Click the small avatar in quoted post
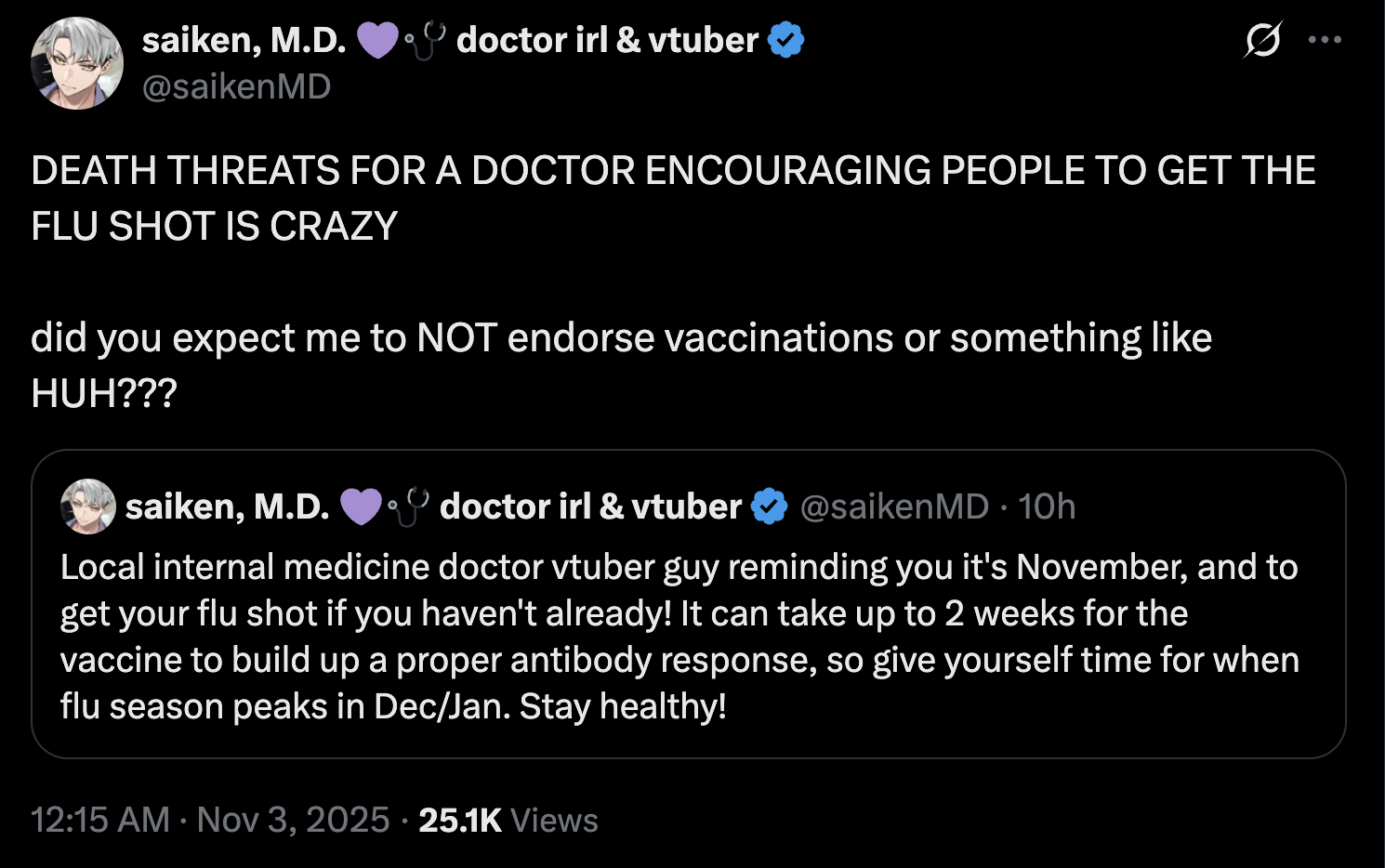This screenshot has width=1385, height=868. (x=87, y=506)
